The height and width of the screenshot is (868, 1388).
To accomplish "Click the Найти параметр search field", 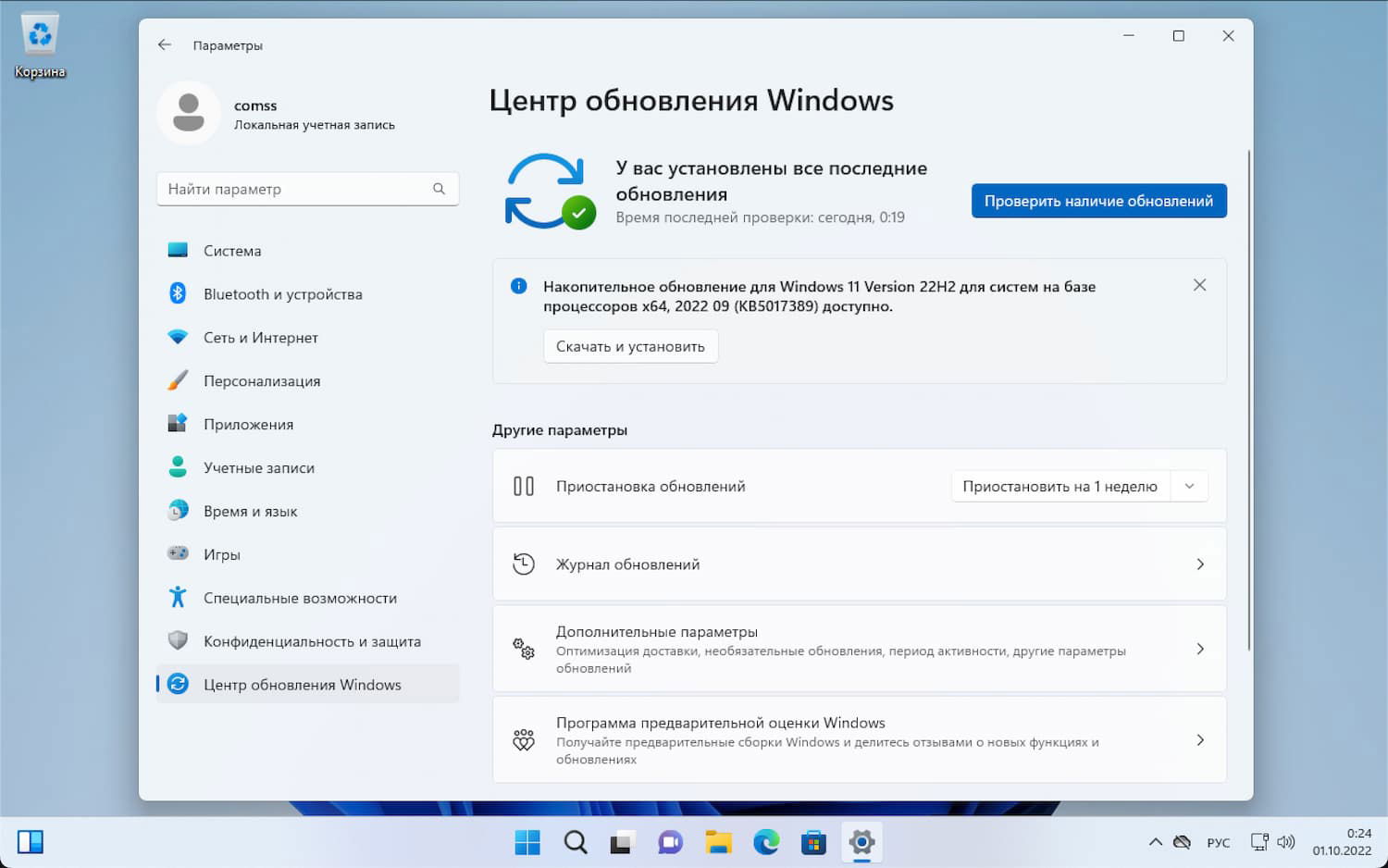I will pyautogui.click(x=308, y=189).
